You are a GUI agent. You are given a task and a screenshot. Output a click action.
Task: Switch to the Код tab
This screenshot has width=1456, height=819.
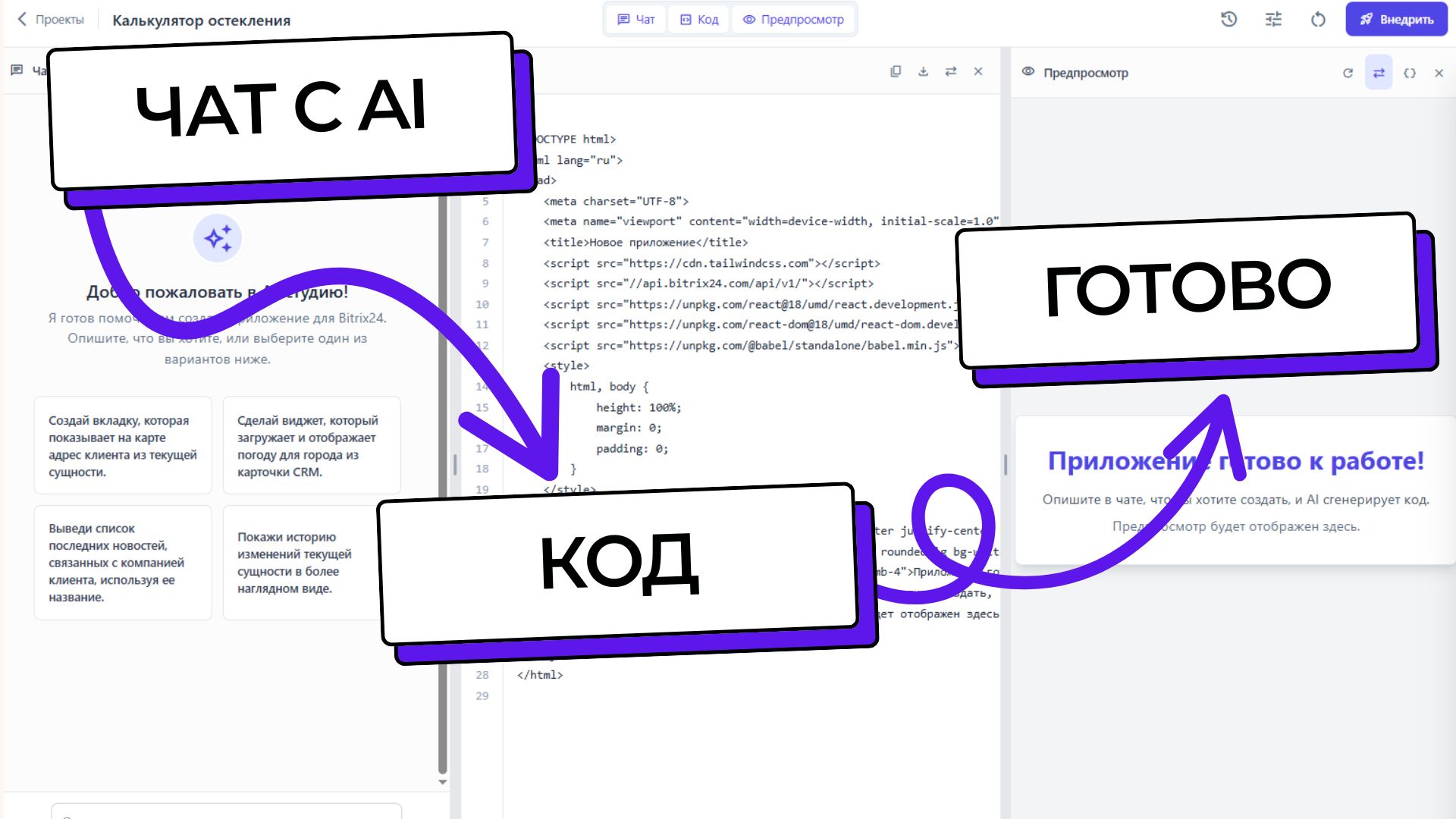tap(698, 20)
